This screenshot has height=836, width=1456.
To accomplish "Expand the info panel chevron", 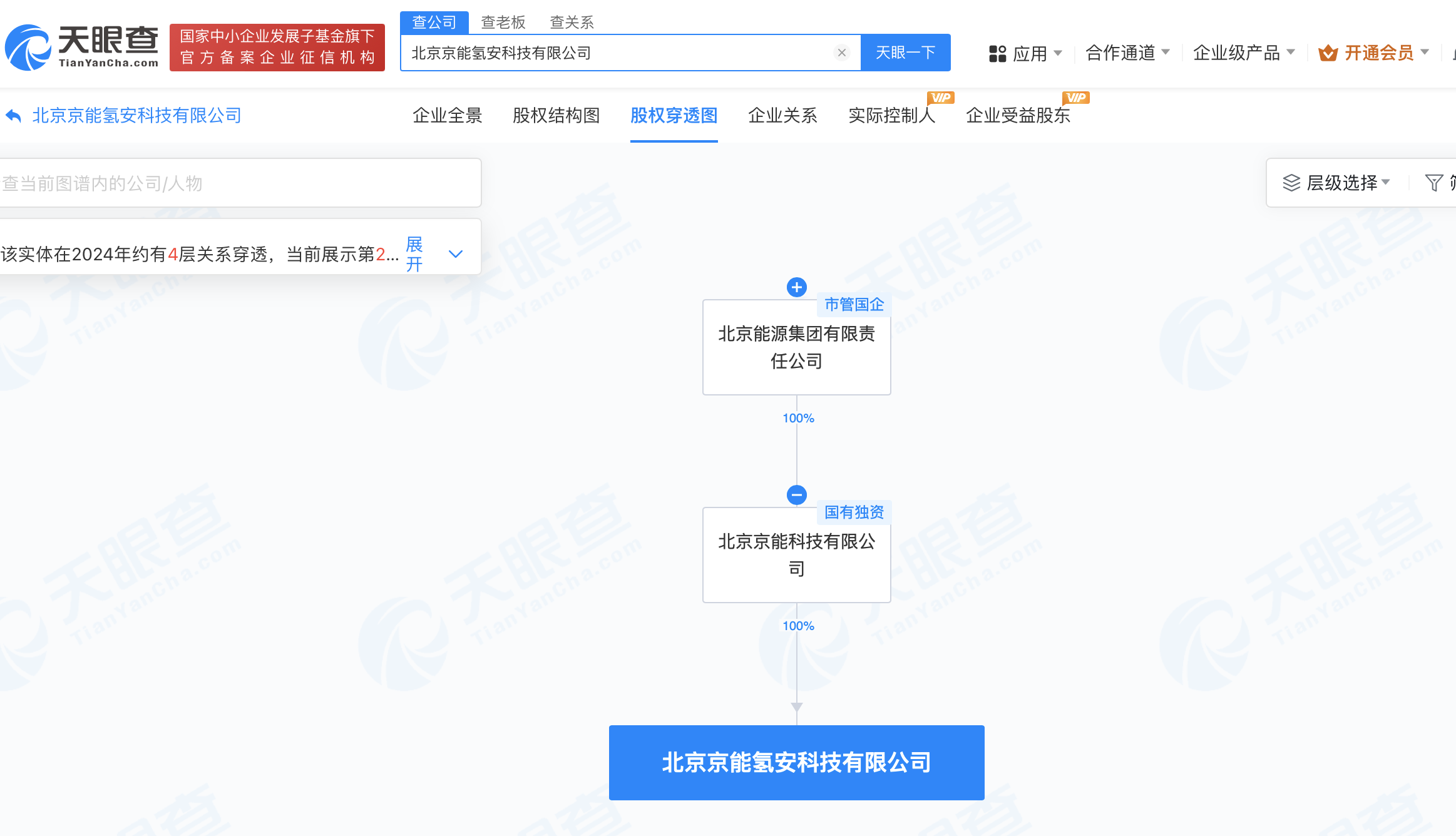I will (456, 254).
